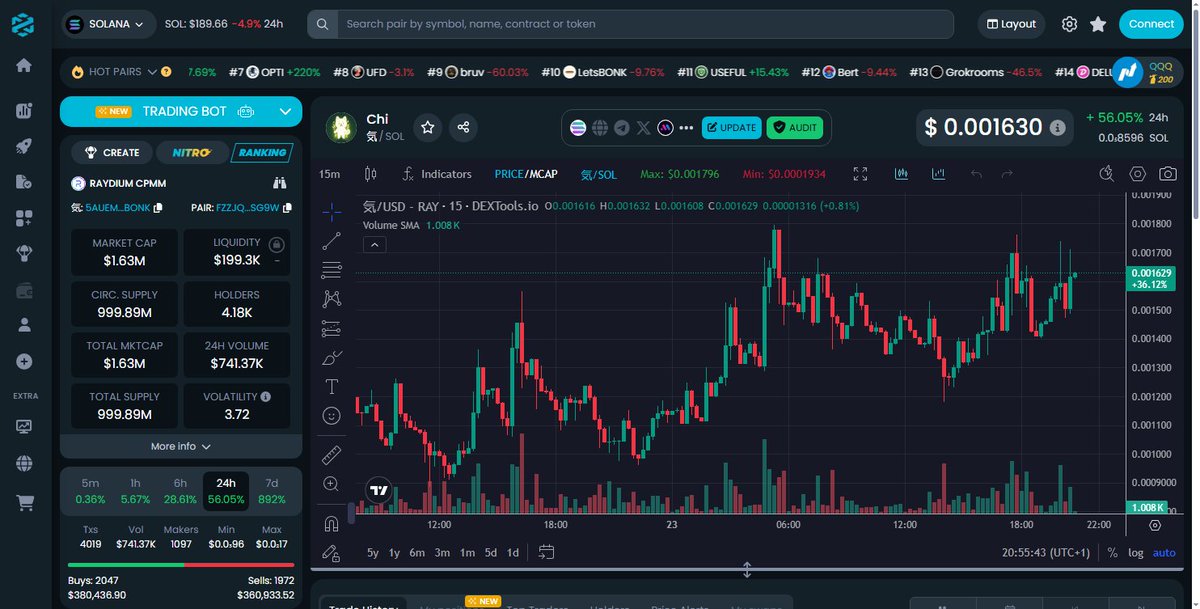Viewport: 1200px width, 609px height.
Task: Toggle auto scale on chart
Action: 1164,553
